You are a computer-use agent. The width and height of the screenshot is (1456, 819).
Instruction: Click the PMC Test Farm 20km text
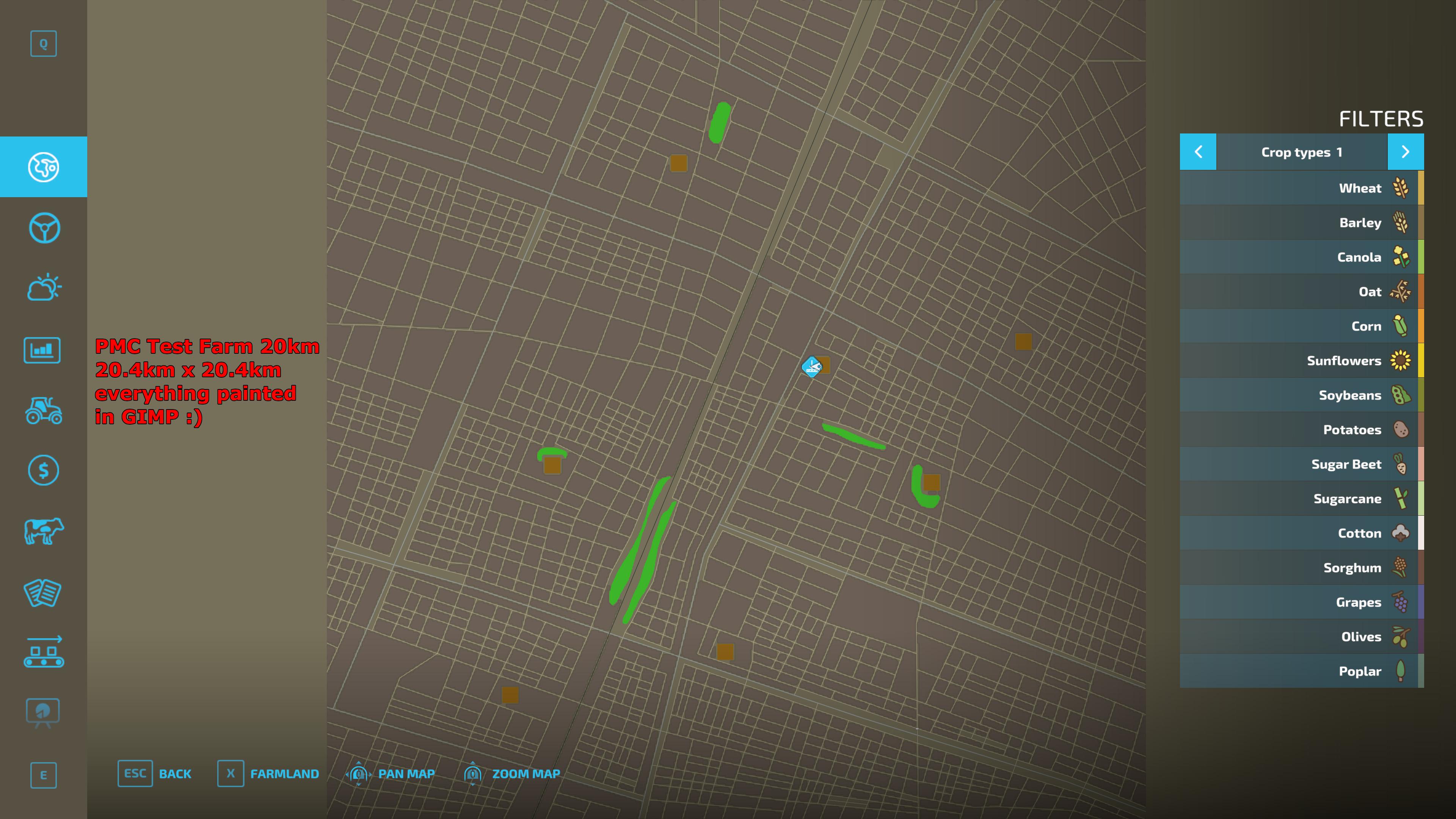(x=207, y=346)
